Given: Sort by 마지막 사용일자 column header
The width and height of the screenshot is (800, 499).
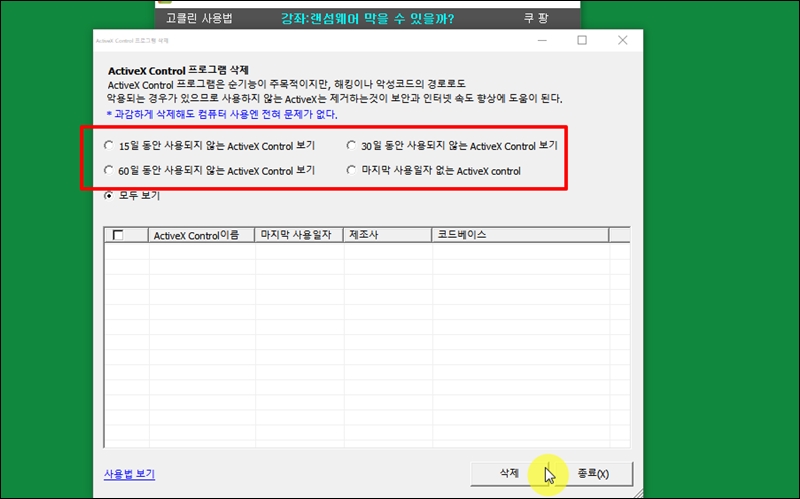Looking at the screenshot, I should (299, 235).
